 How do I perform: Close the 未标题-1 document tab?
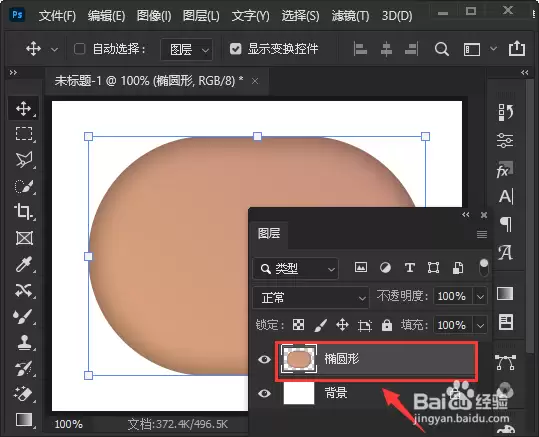click(255, 81)
